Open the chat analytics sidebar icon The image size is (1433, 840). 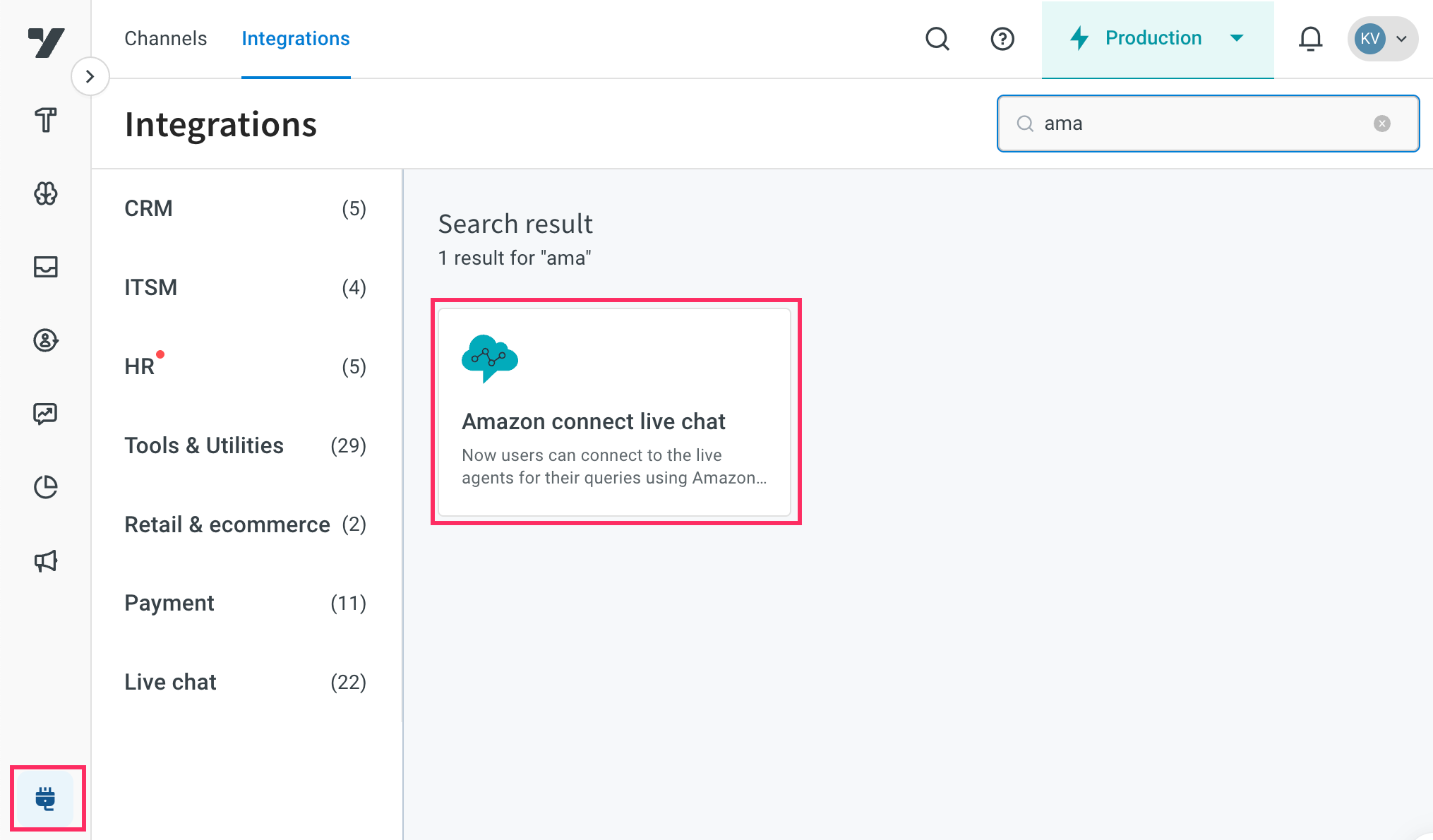click(46, 414)
